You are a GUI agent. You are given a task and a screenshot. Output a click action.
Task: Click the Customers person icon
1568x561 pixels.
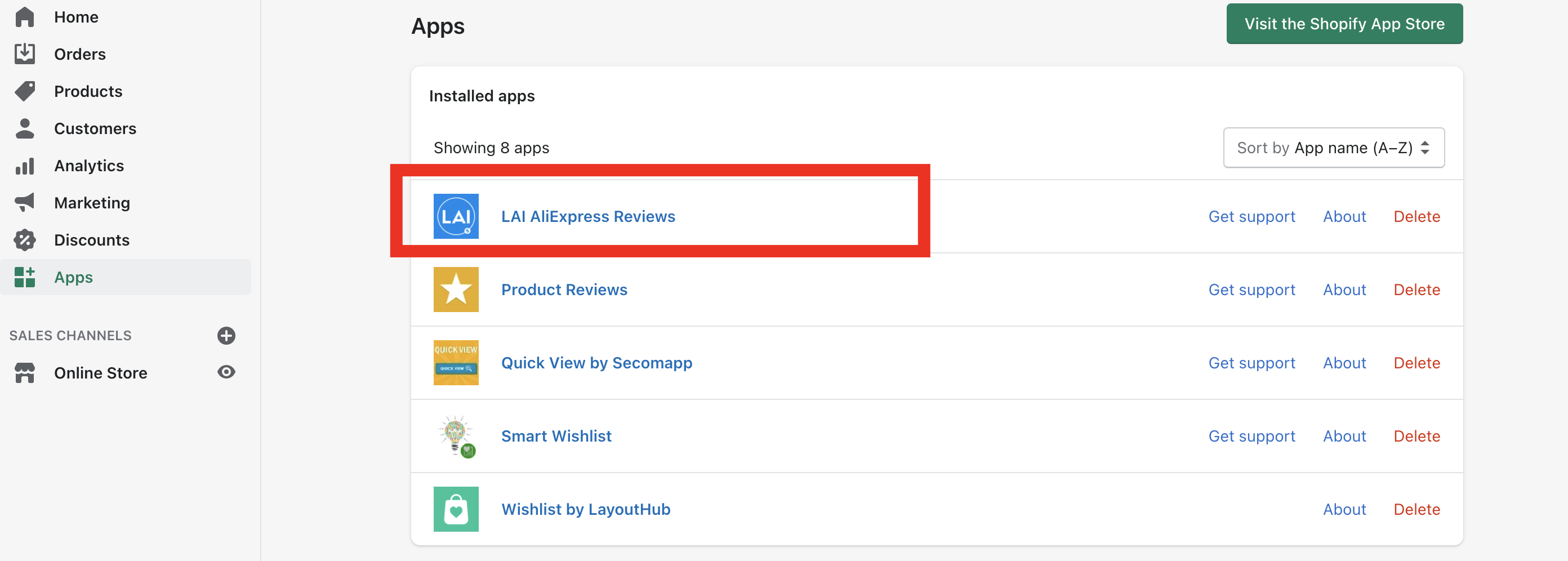(24, 128)
